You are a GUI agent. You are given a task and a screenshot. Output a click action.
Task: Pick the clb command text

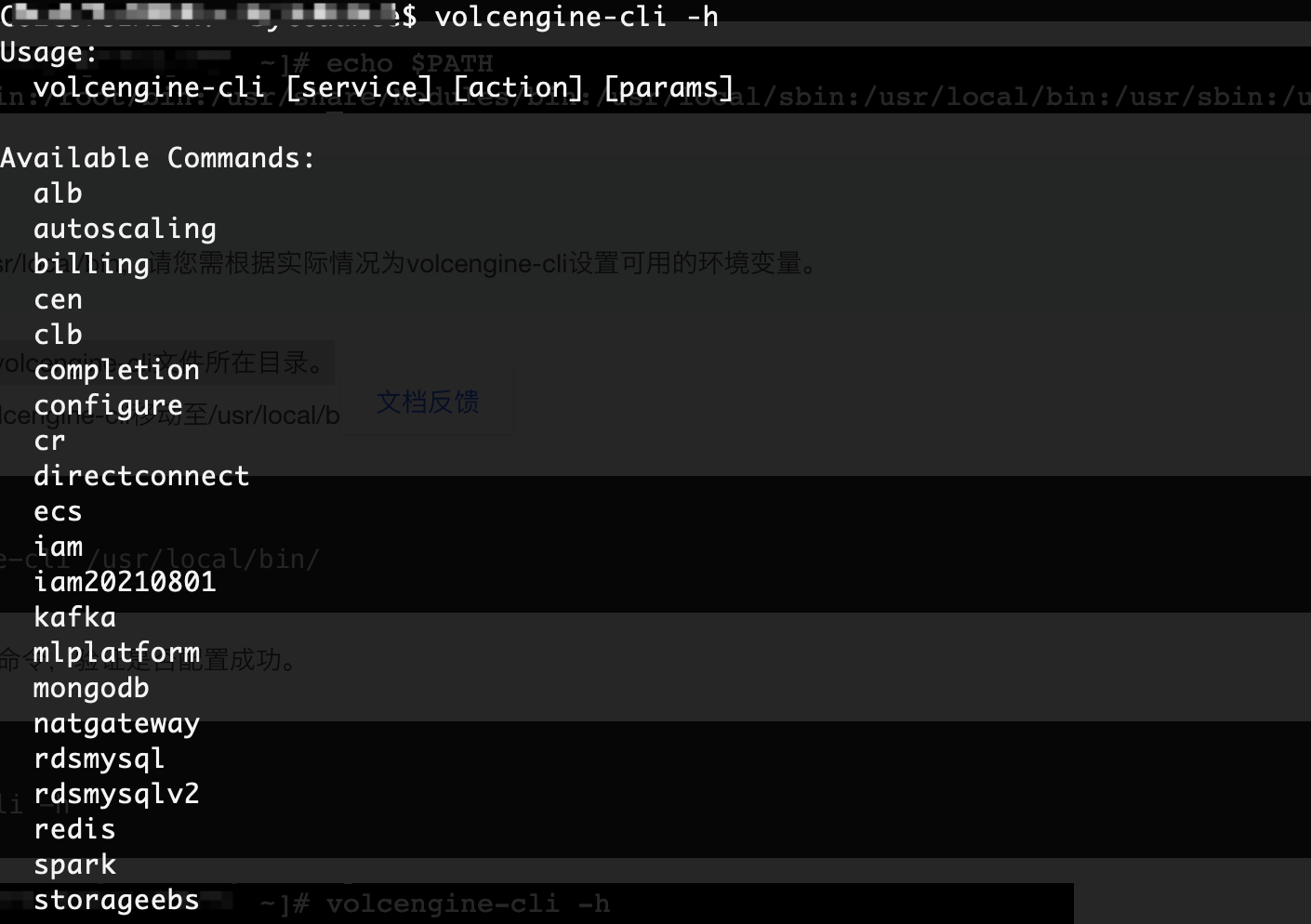[58, 335]
